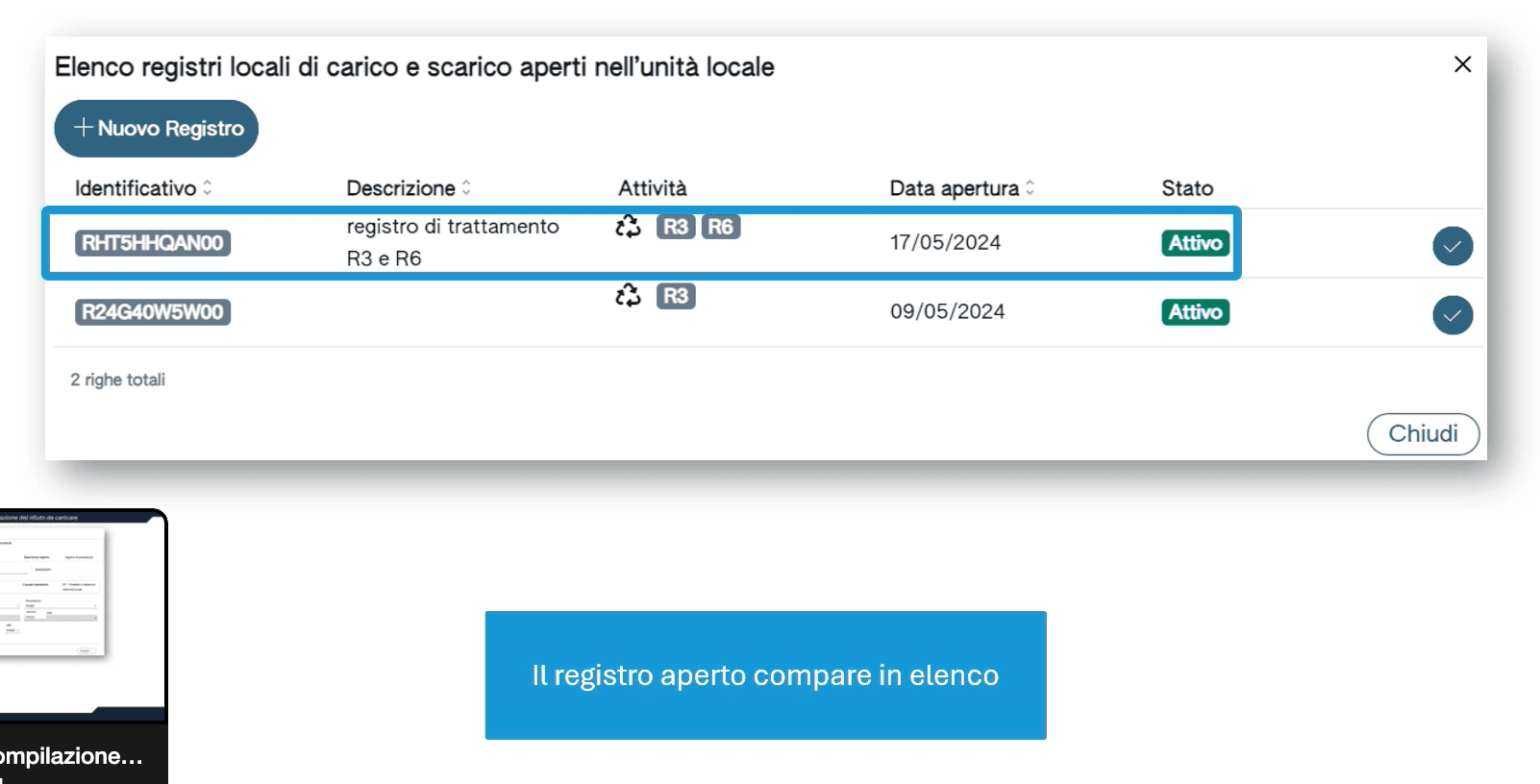Click R3 badge in the first row
The image size is (1540, 784).
[x=676, y=227]
